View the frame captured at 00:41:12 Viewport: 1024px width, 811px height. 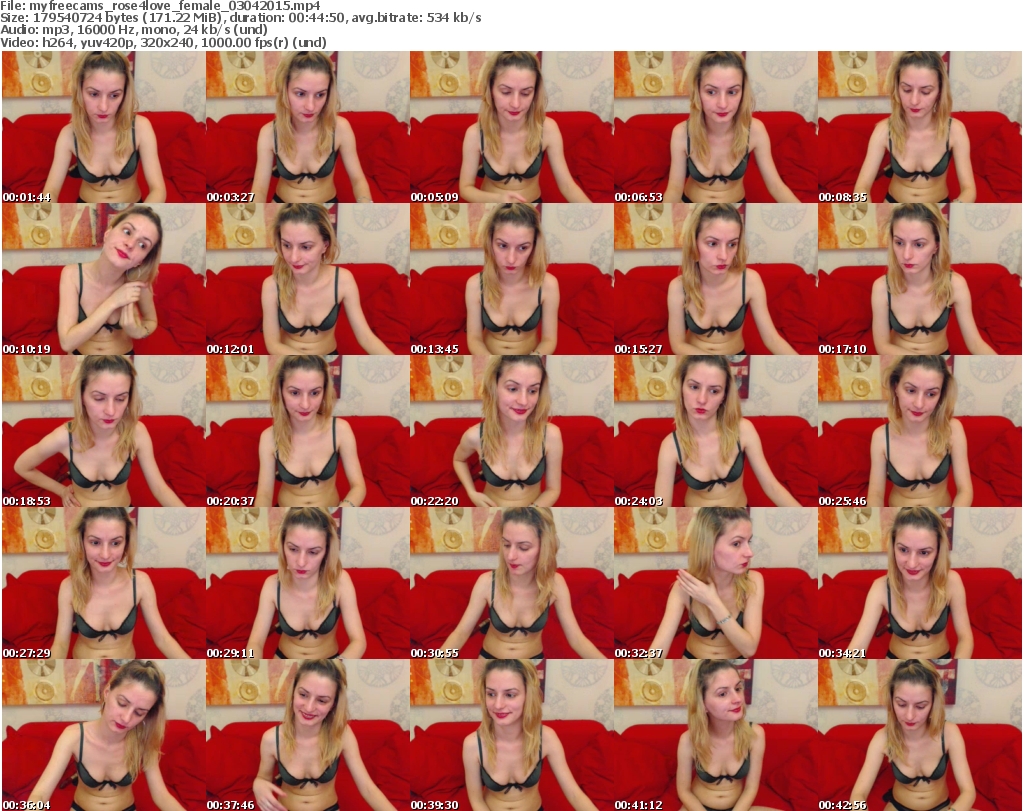[x=716, y=735]
